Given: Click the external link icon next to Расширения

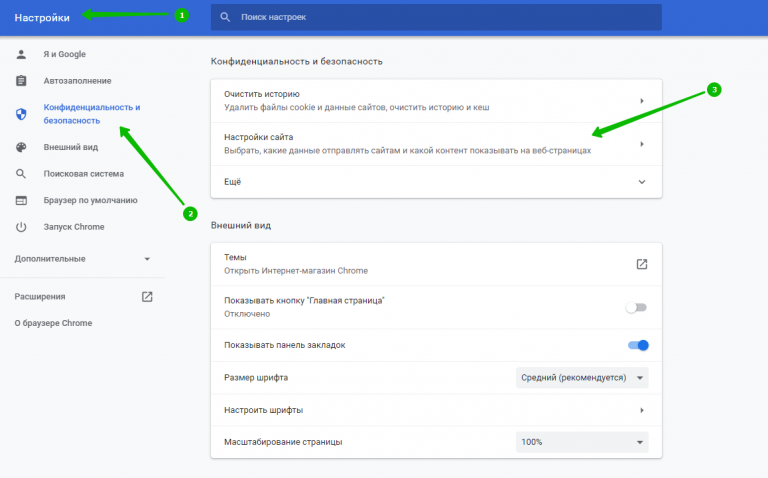Looking at the screenshot, I should click(147, 297).
